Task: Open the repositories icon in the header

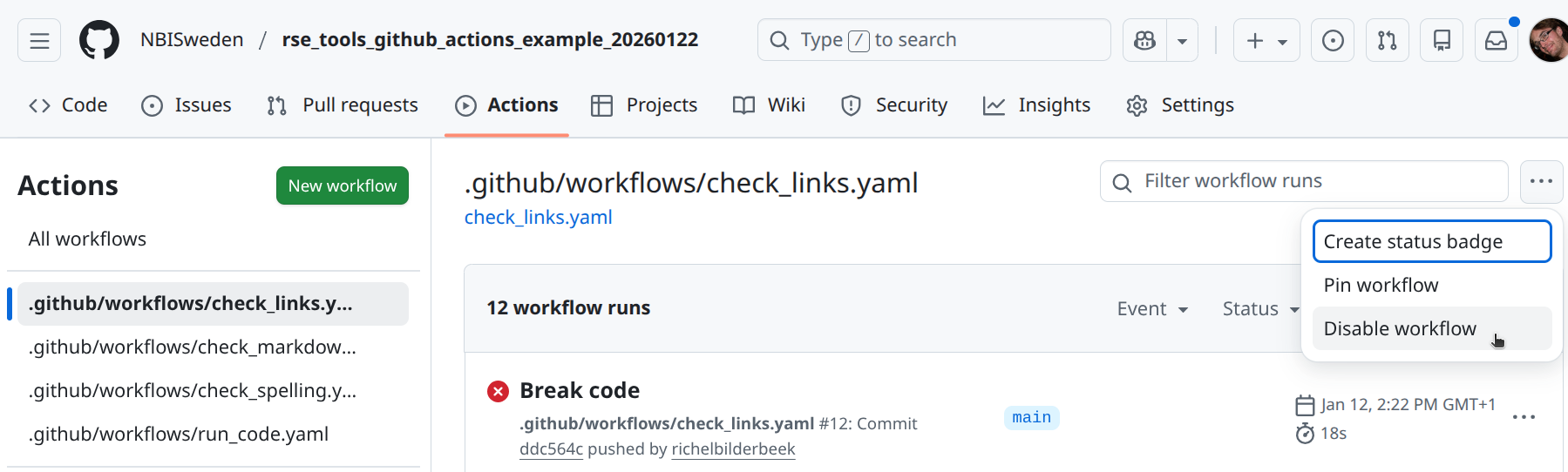Action: pos(1442,40)
